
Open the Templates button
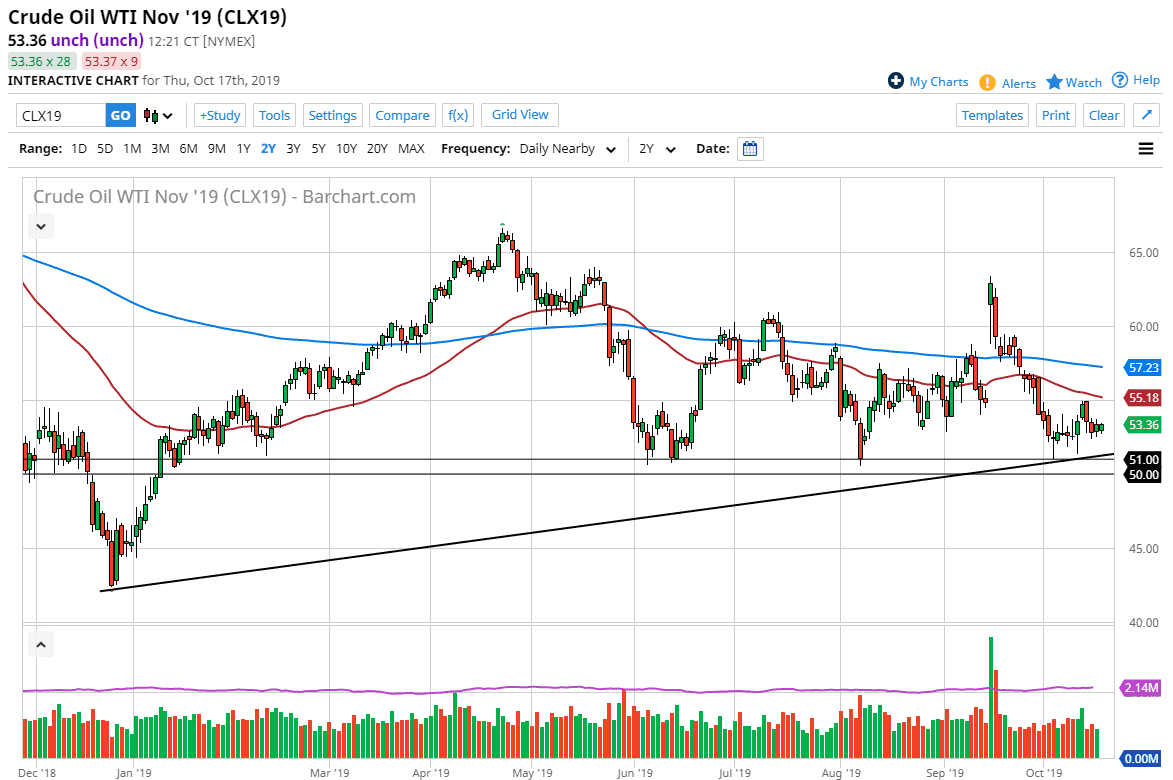(992, 114)
